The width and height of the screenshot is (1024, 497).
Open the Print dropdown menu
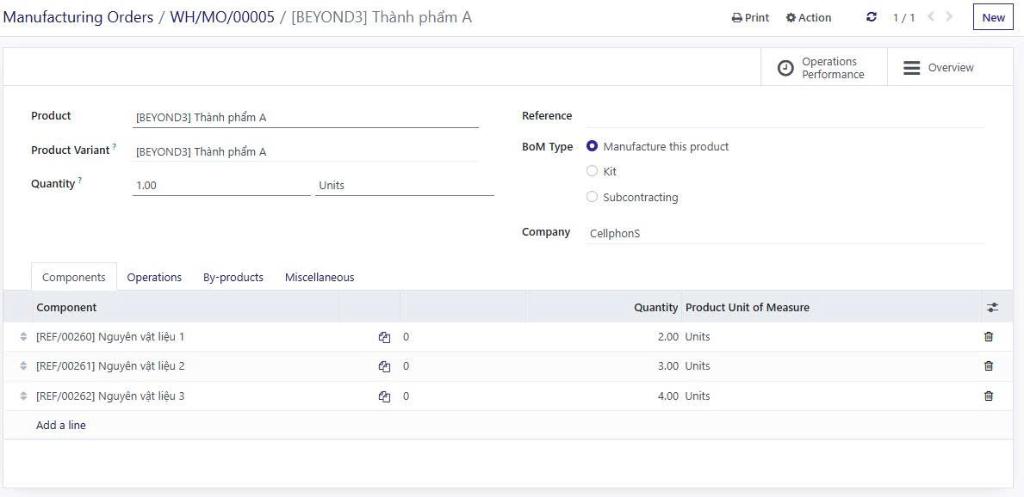750,18
